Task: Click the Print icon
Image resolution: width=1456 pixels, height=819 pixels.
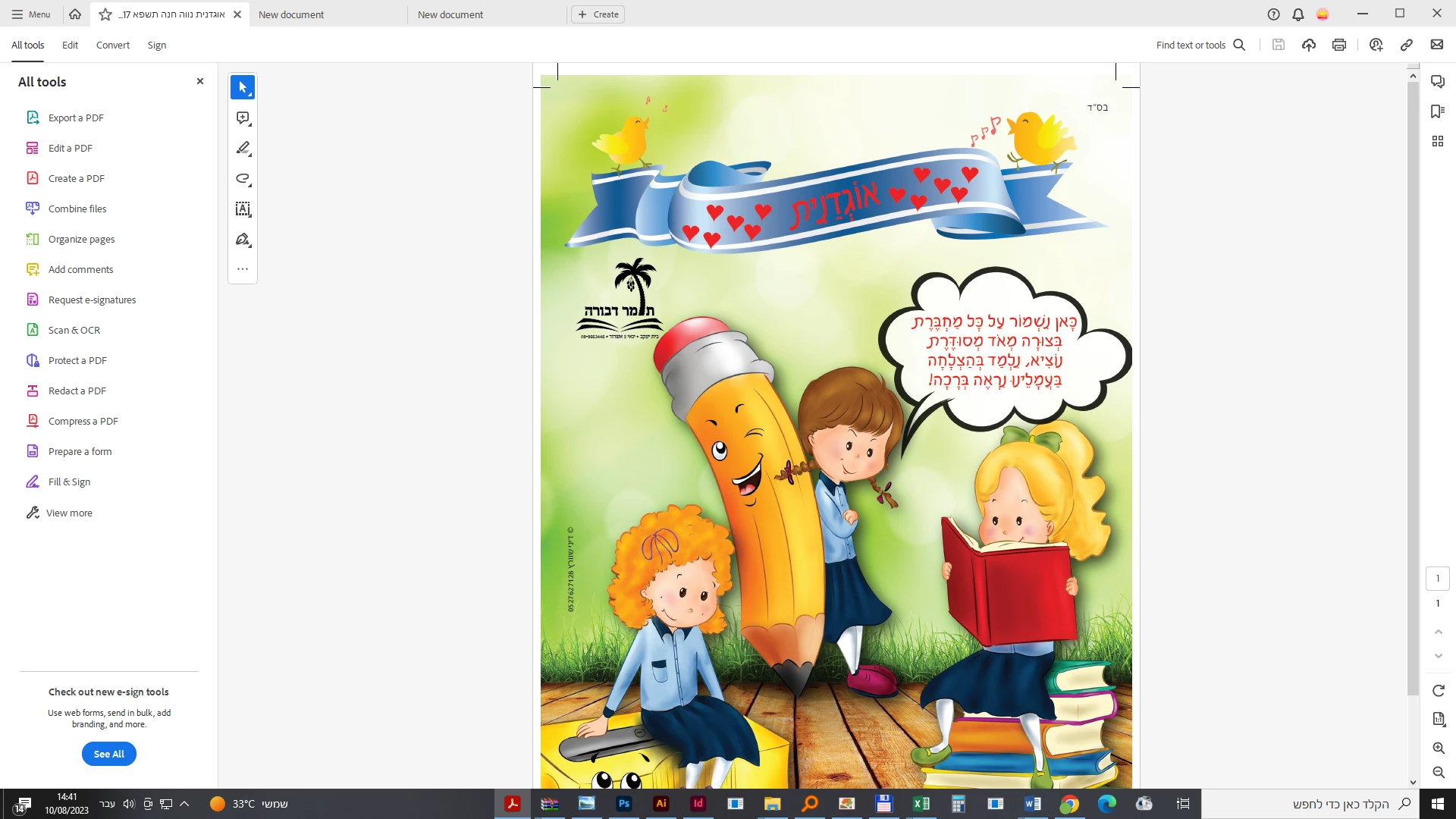Action: click(1339, 45)
